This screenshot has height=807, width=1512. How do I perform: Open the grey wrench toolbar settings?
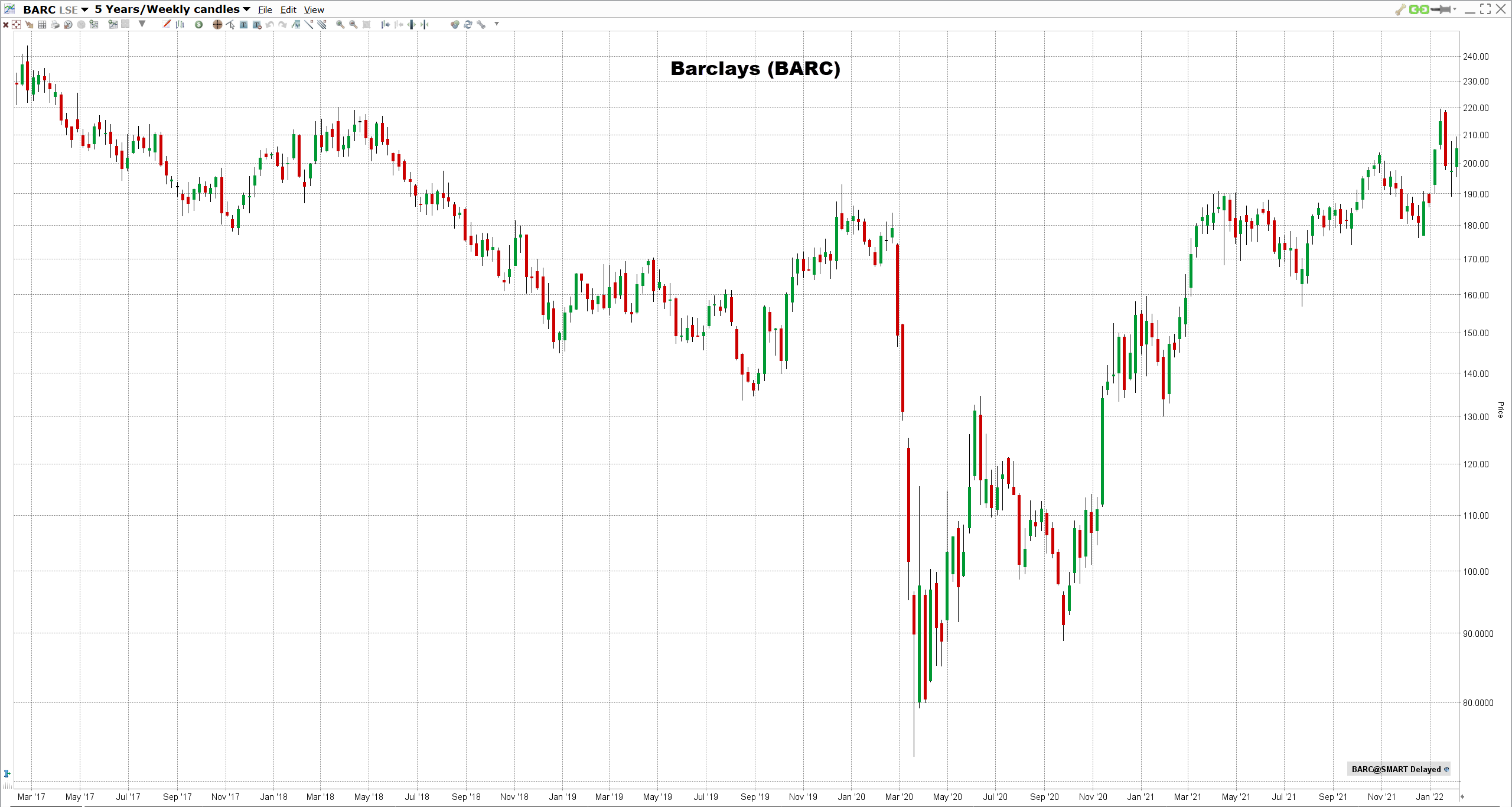point(481,25)
